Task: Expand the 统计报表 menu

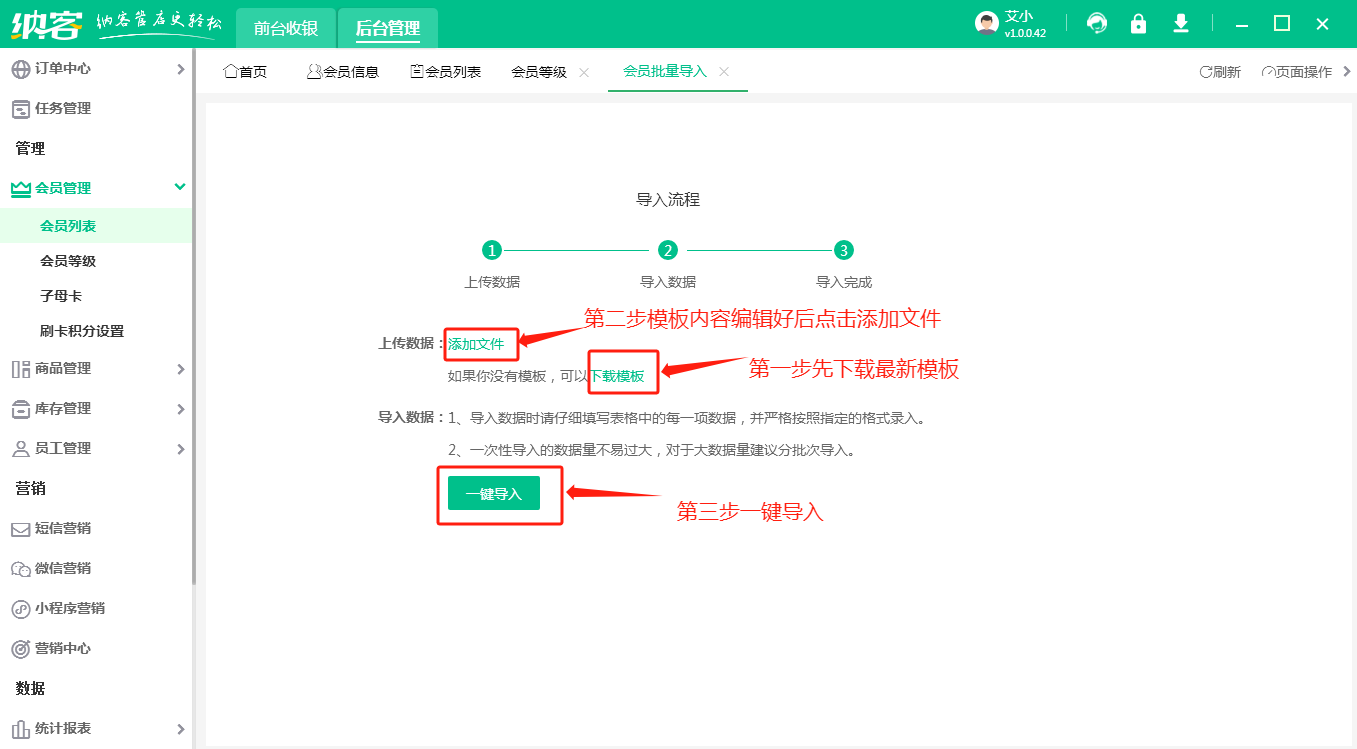Action: (x=63, y=729)
